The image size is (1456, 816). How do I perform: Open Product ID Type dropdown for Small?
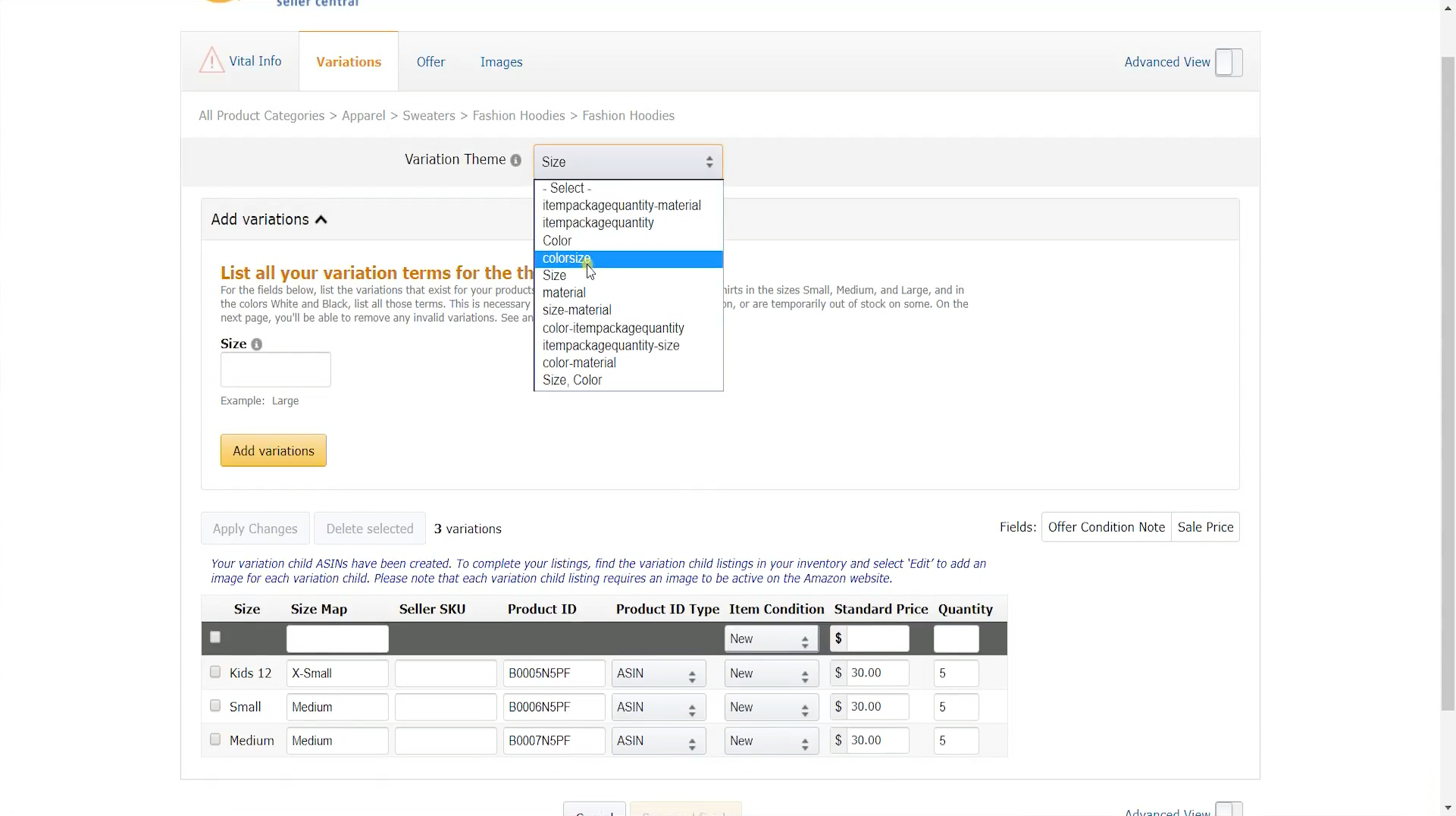(658, 708)
